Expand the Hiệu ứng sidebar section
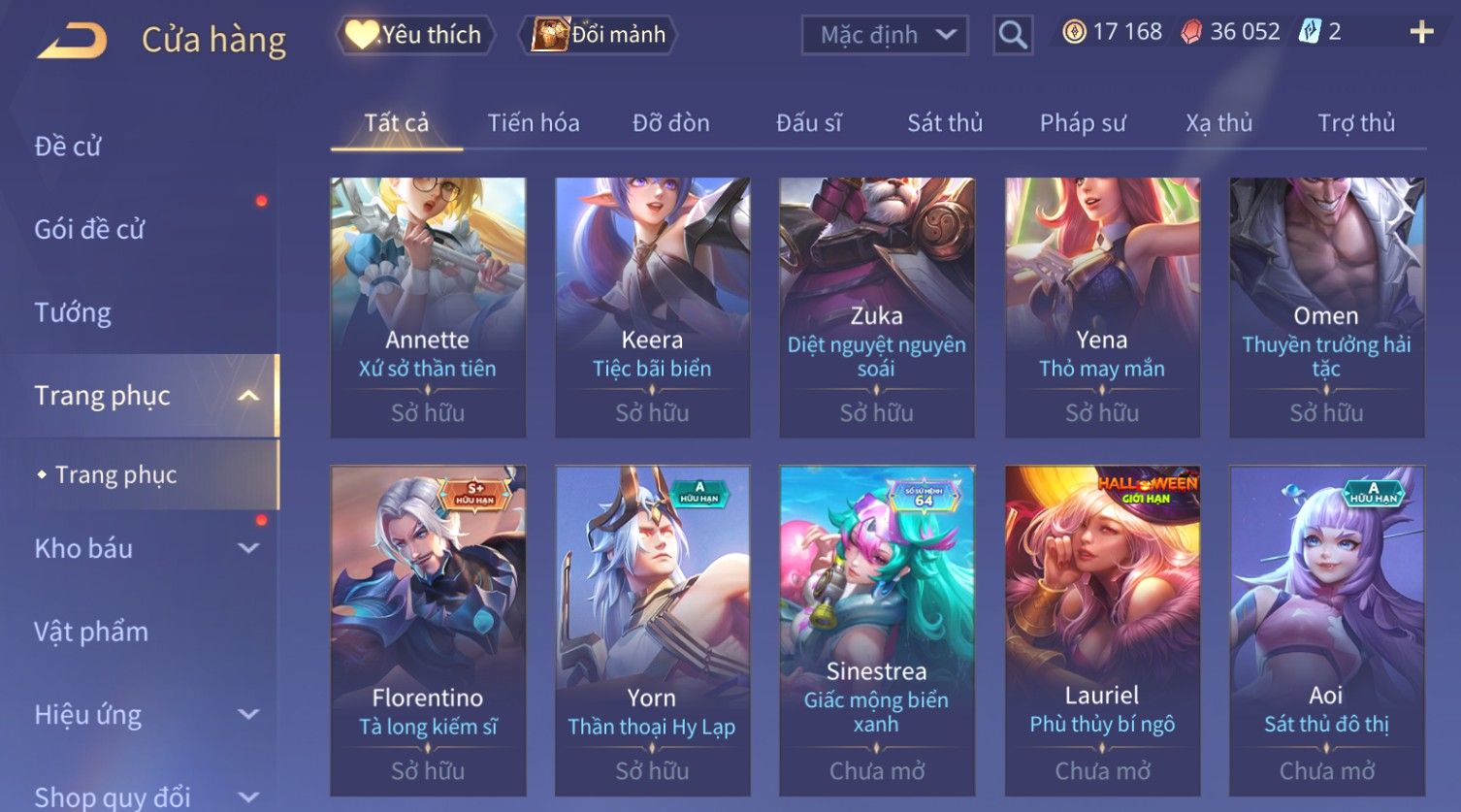The width and height of the screenshot is (1461, 812). pos(248,715)
